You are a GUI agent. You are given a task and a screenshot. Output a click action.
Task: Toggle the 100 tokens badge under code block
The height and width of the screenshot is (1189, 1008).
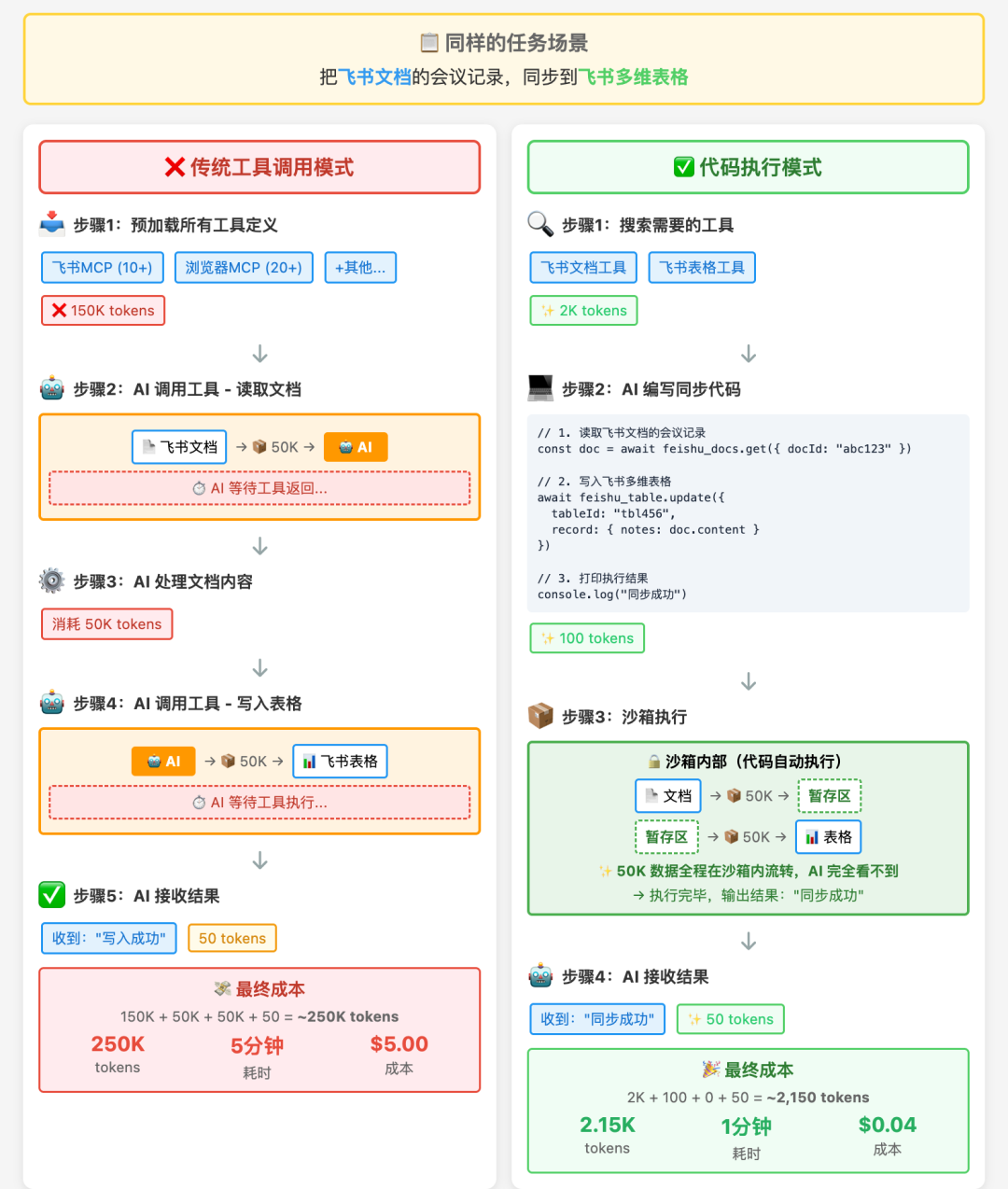click(586, 637)
